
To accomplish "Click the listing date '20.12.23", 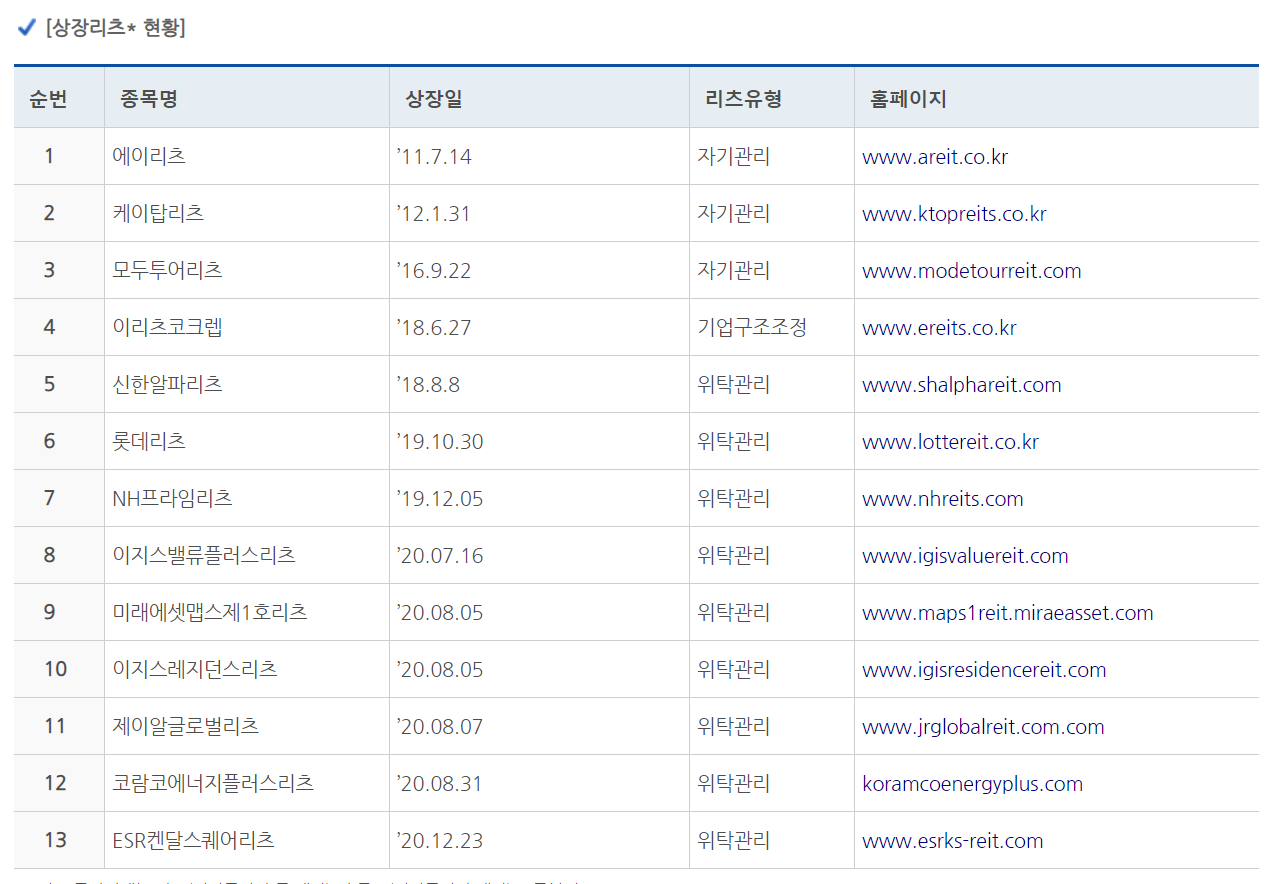I will (440, 840).
